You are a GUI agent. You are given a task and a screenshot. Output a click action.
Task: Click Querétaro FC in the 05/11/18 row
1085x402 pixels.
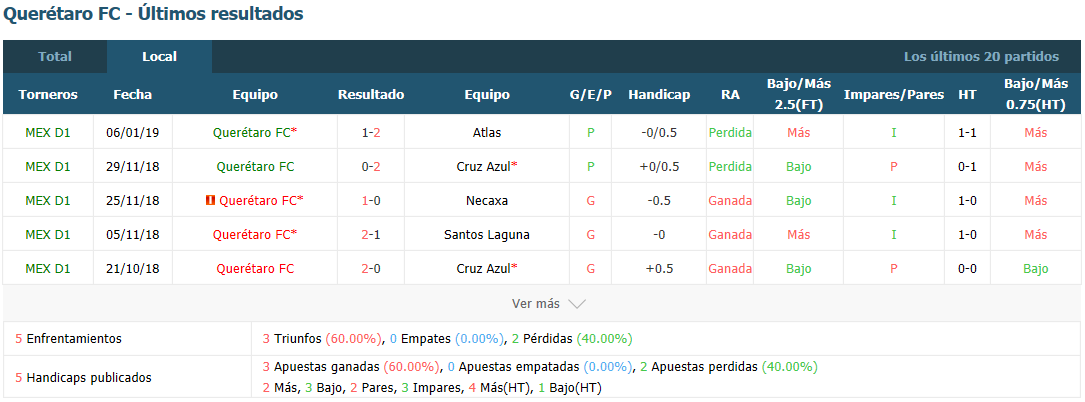(252, 235)
